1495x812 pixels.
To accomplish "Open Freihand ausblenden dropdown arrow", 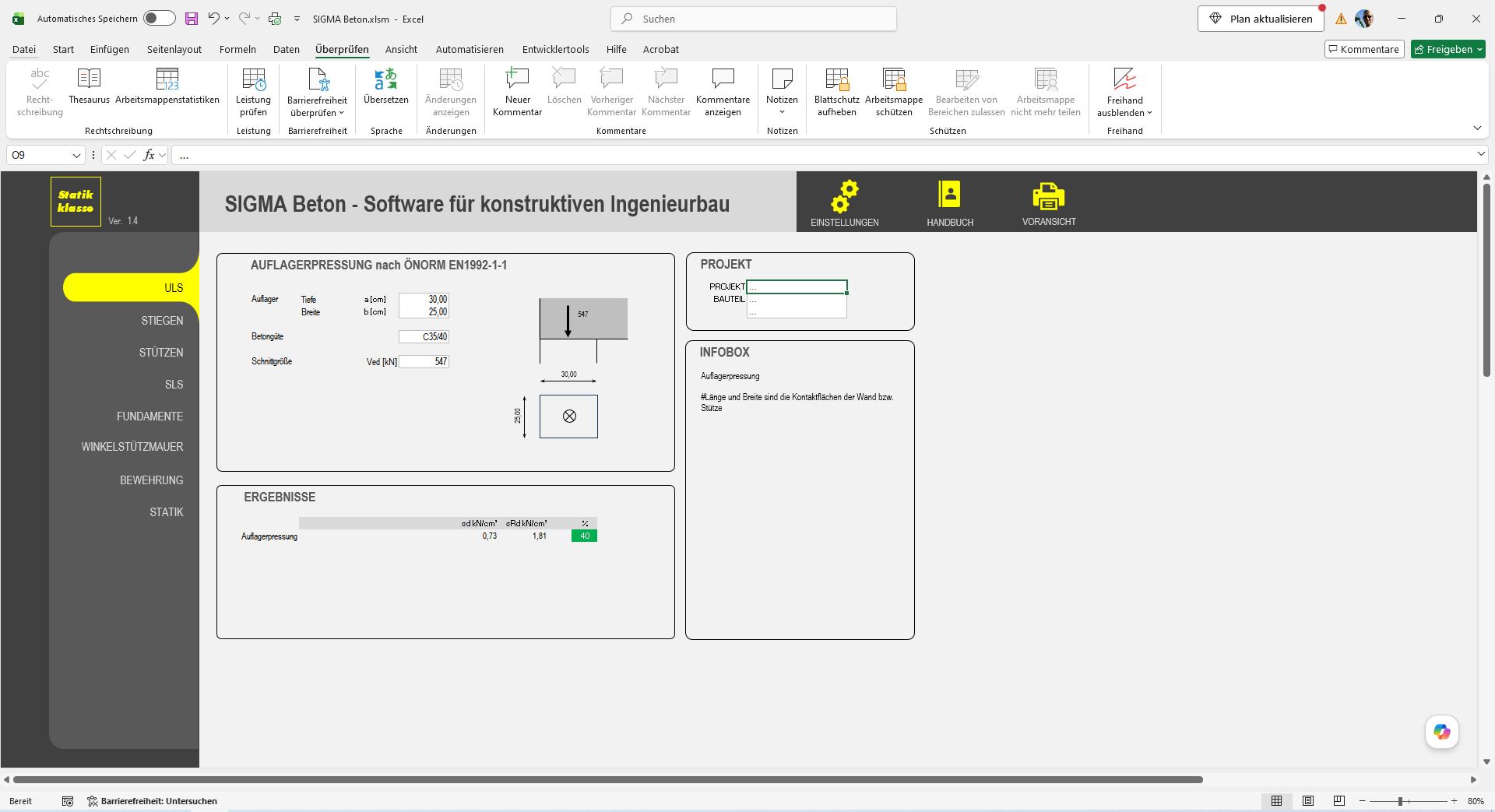I will [1149, 113].
